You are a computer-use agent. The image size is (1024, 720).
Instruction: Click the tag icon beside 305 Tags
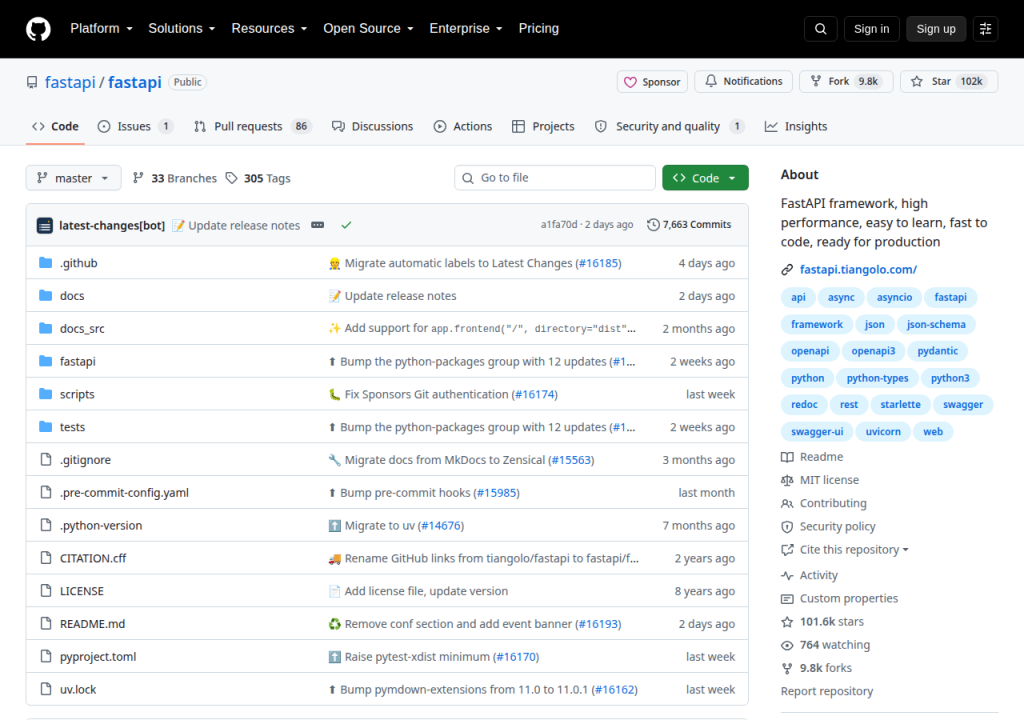pyautogui.click(x=231, y=178)
